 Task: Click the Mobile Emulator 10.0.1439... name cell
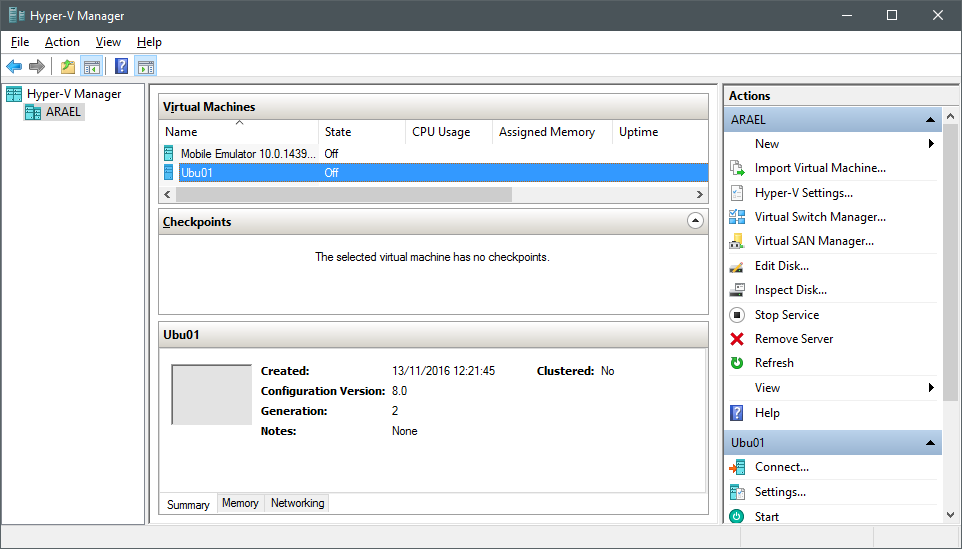[248, 153]
